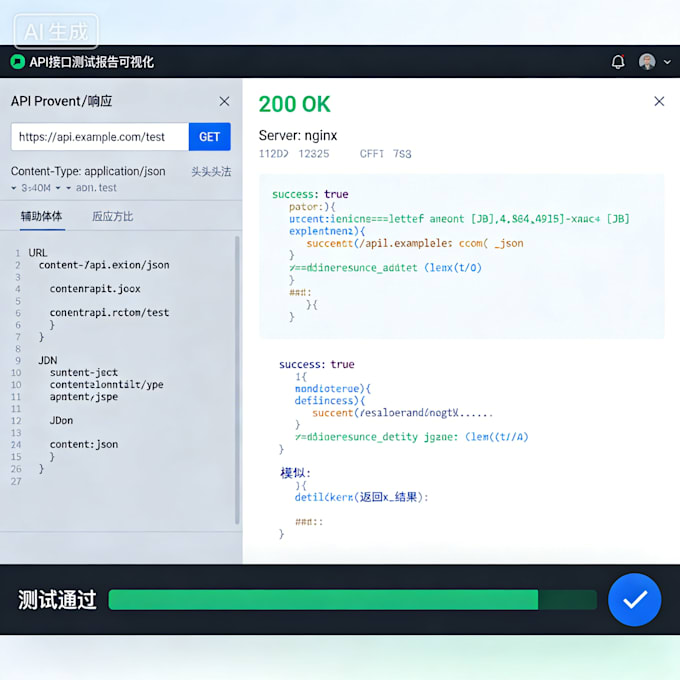Select the 'JDN' code line
The height and width of the screenshot is (680, 680).
pyautogui.click(x=48, y=360)
